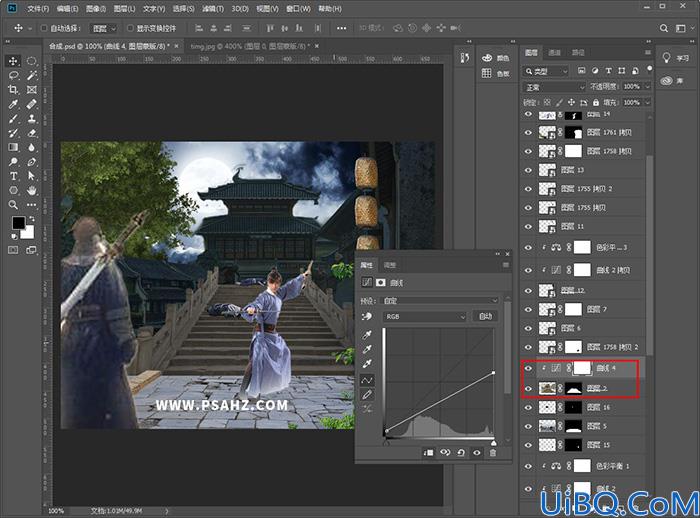This screenshot has height=518, width=700.
Task: Select the Horizontal Type tool
Action: click(13, 176)
